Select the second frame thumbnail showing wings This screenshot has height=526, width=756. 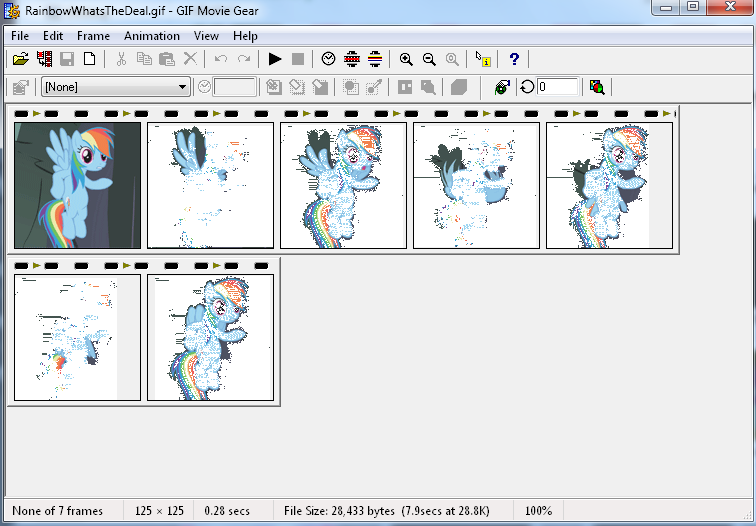[x=211, y=186]
